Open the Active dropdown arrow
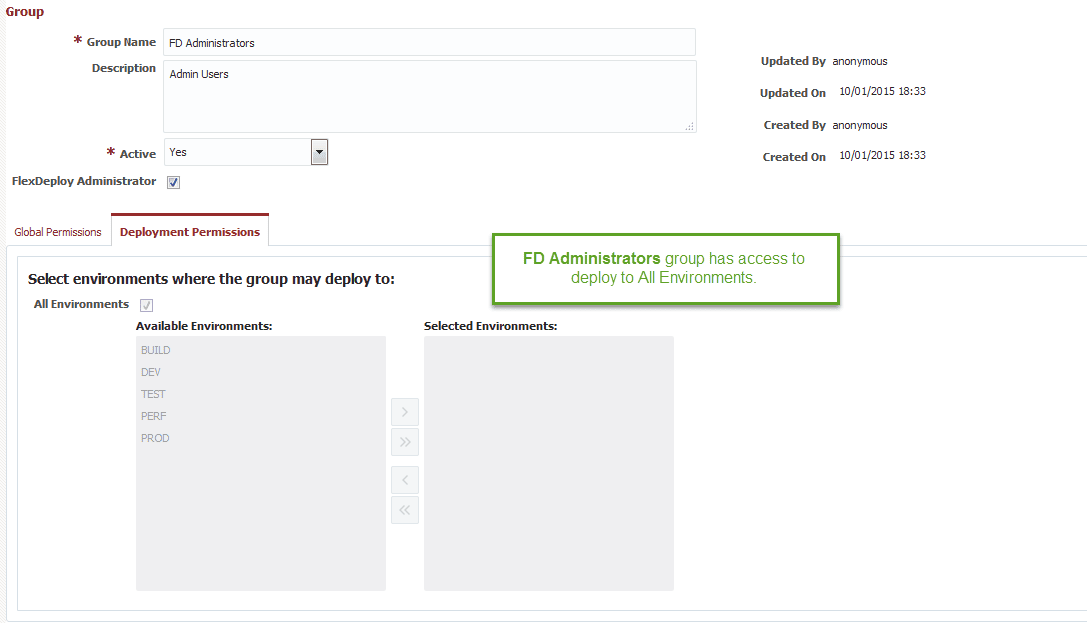The height and width of the screenshot is (623, 1087). pos(319,152)
